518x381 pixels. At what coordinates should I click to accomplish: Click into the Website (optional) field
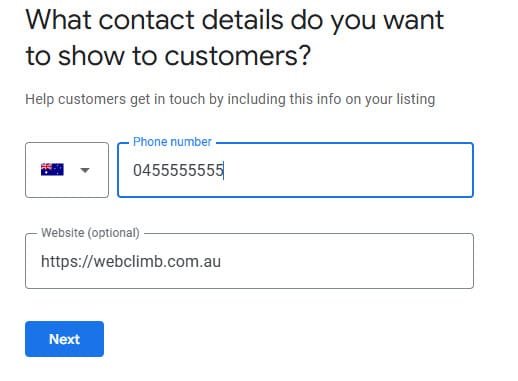pyautogui.click(x=249, y=261)
